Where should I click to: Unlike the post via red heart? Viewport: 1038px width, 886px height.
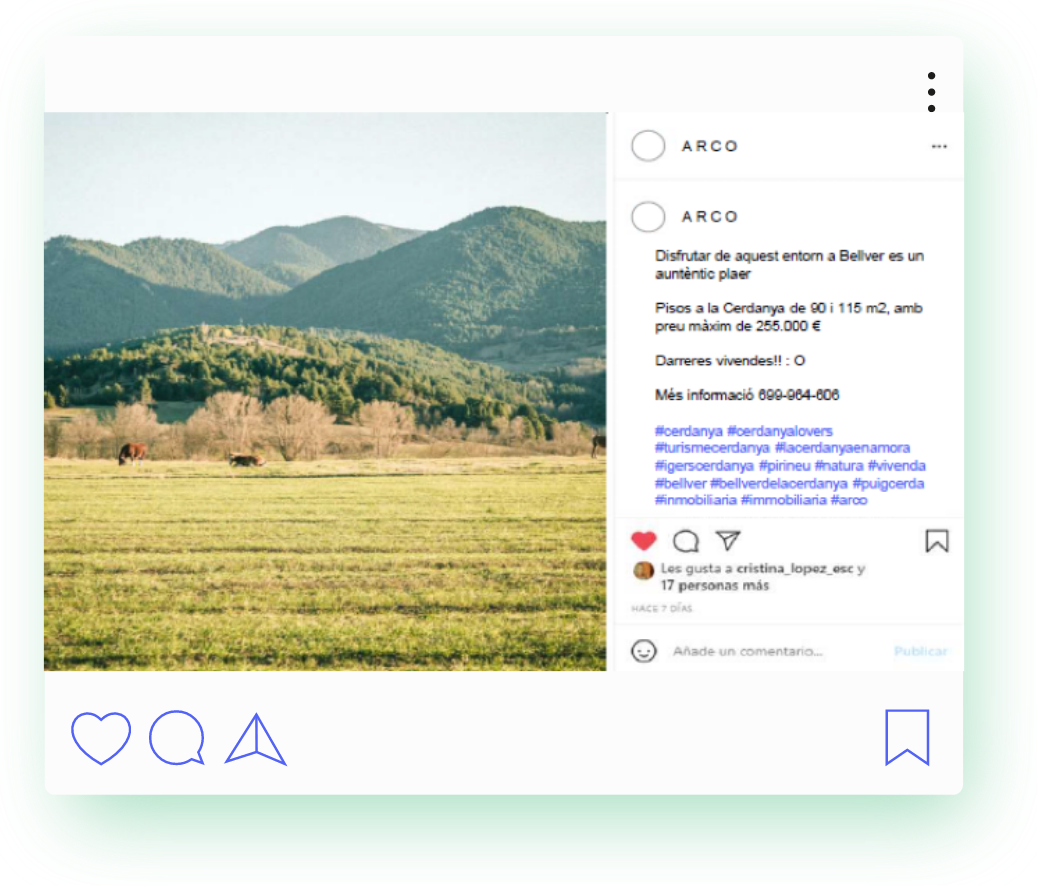pos(643,541)
